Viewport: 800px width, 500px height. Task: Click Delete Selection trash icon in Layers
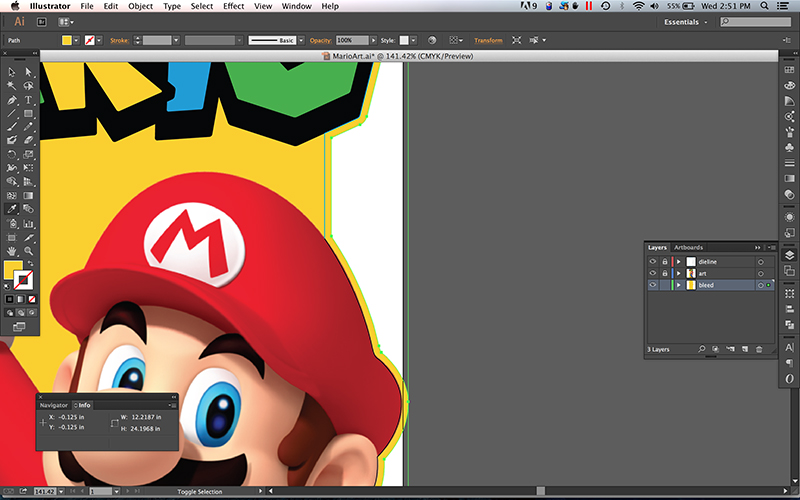(759, 349)
